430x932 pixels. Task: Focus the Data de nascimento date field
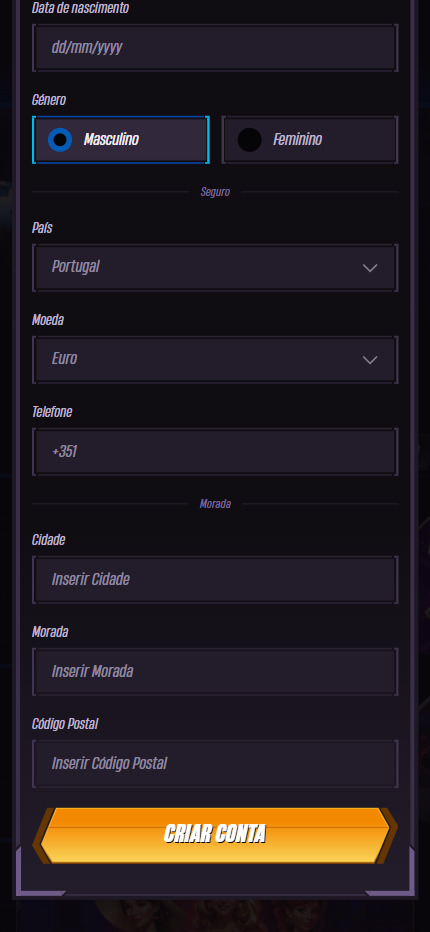pyautogui.click(x=215, y=48)
